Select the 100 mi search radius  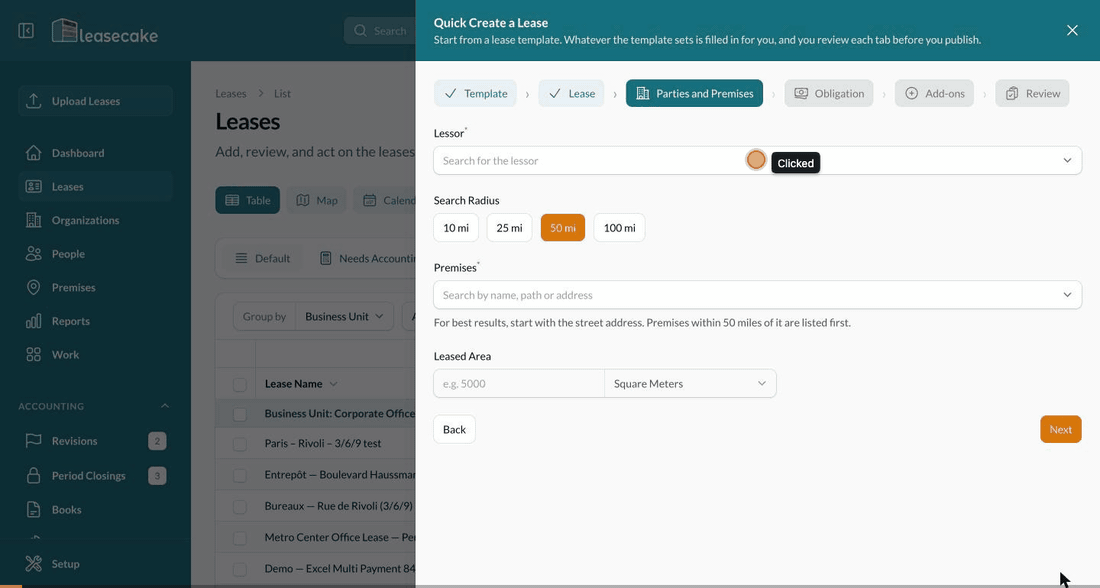click(x=619, y=227)
